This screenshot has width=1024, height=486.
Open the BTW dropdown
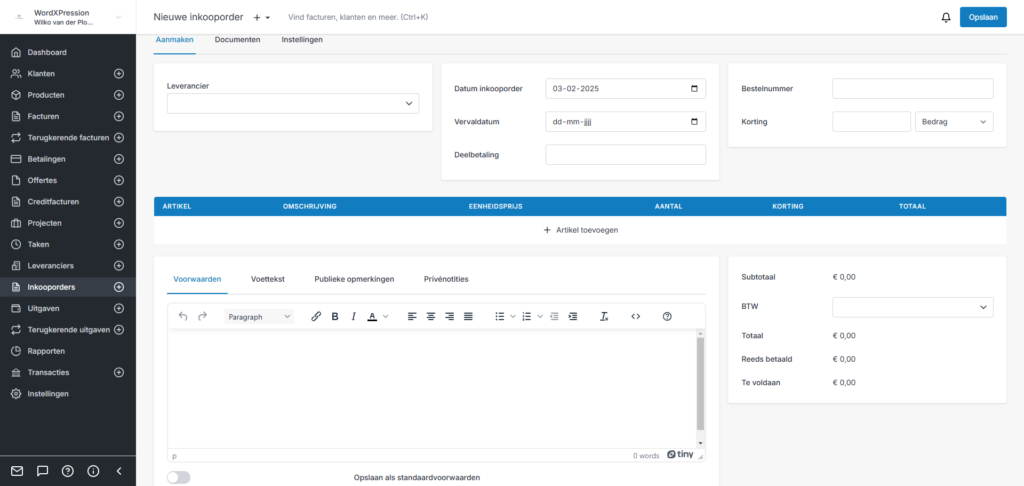pos(912,307)
